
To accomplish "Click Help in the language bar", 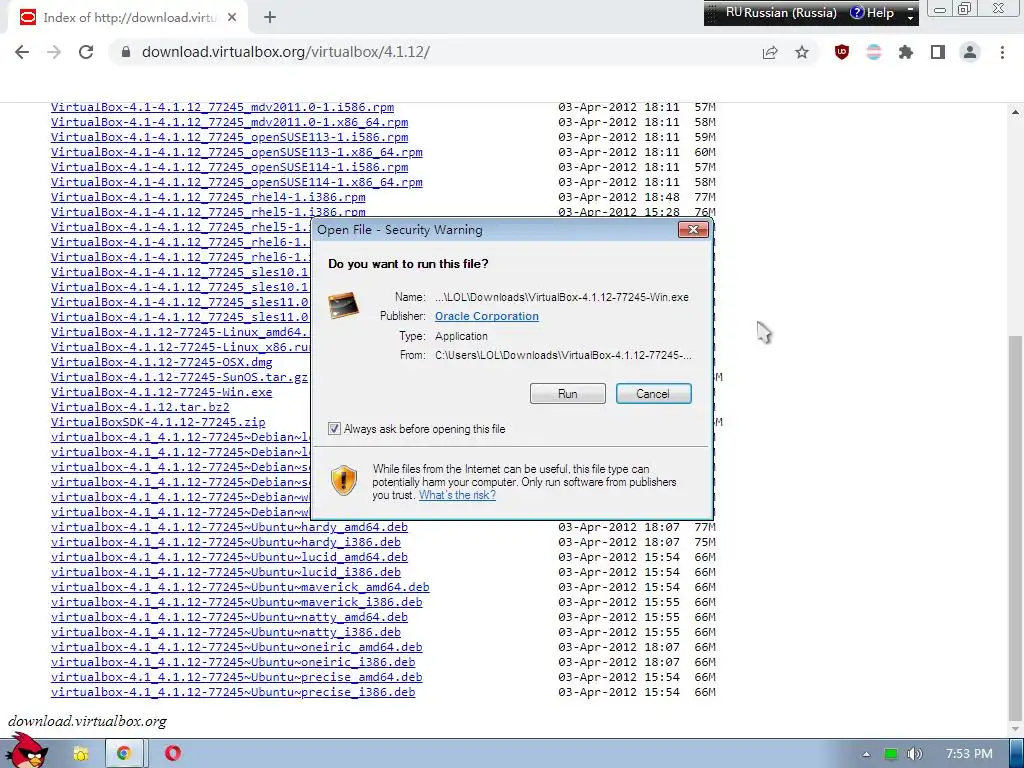I will [872, 12].
